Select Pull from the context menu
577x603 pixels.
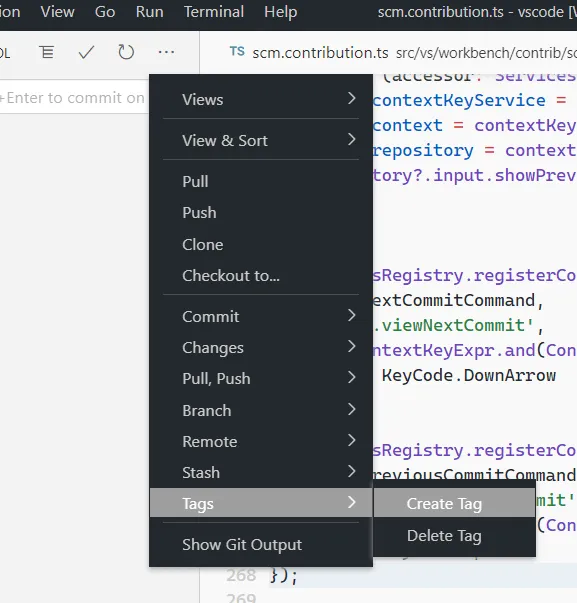tap(261, 182)
